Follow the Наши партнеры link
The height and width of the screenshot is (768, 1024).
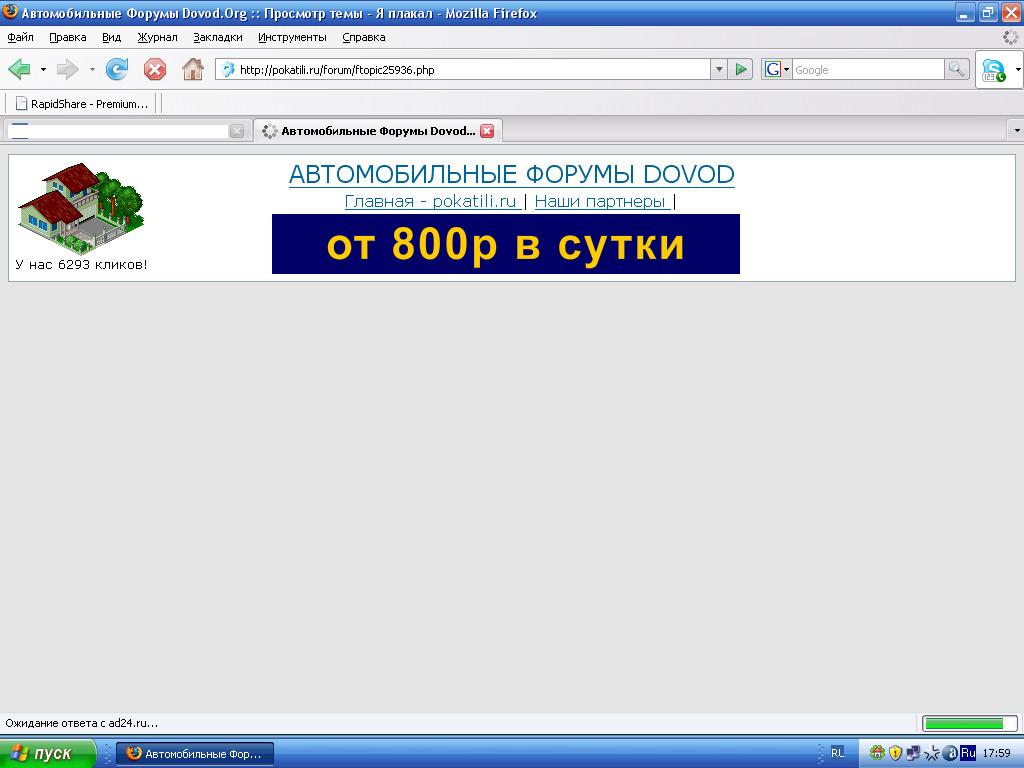point(601,201)
